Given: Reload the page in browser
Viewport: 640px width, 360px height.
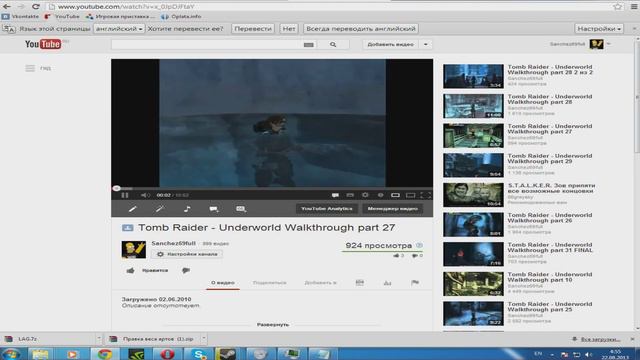Looking at the screenshot, I should (x=36, y=7).
